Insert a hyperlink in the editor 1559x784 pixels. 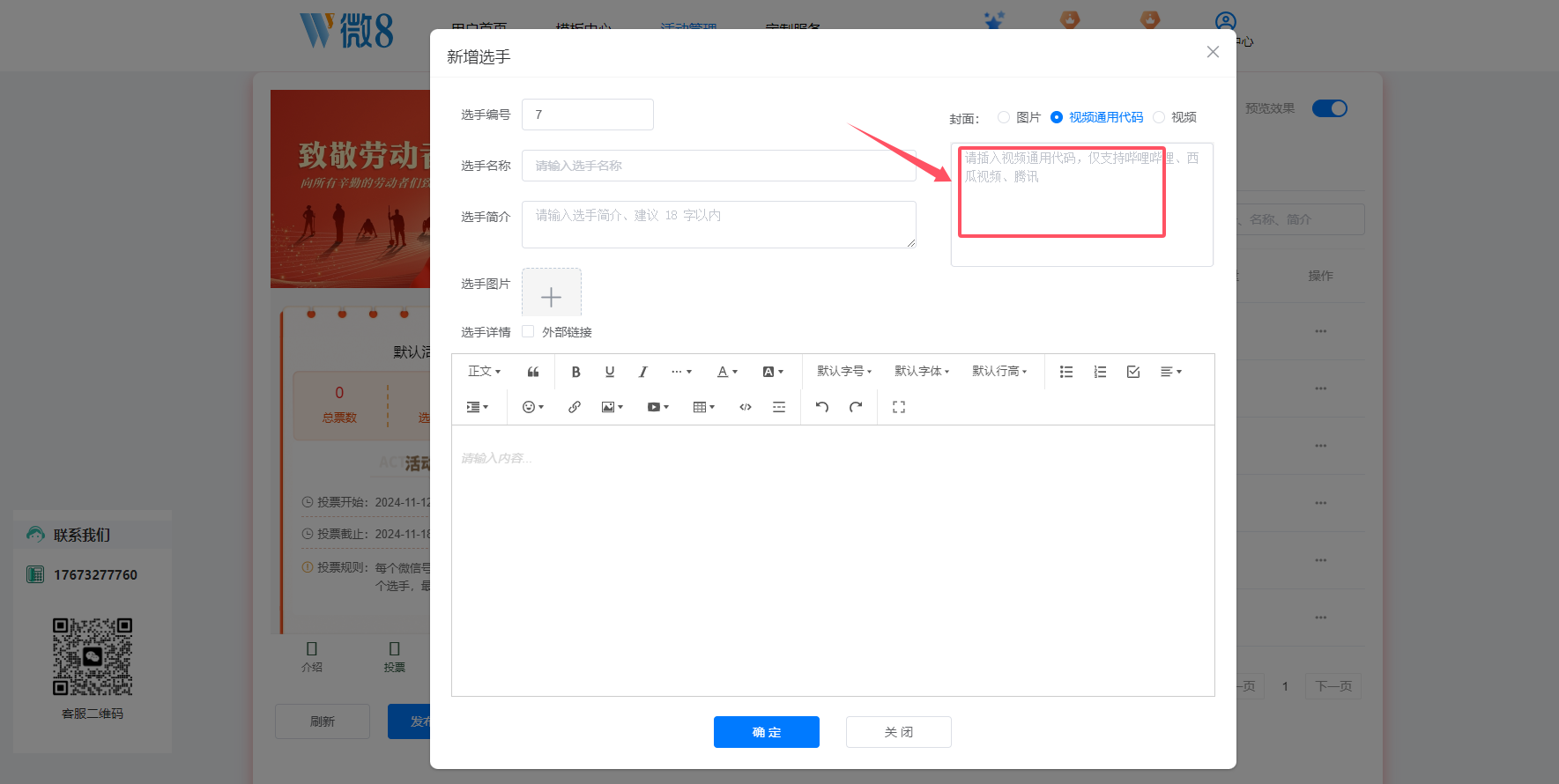pos(575,407)
